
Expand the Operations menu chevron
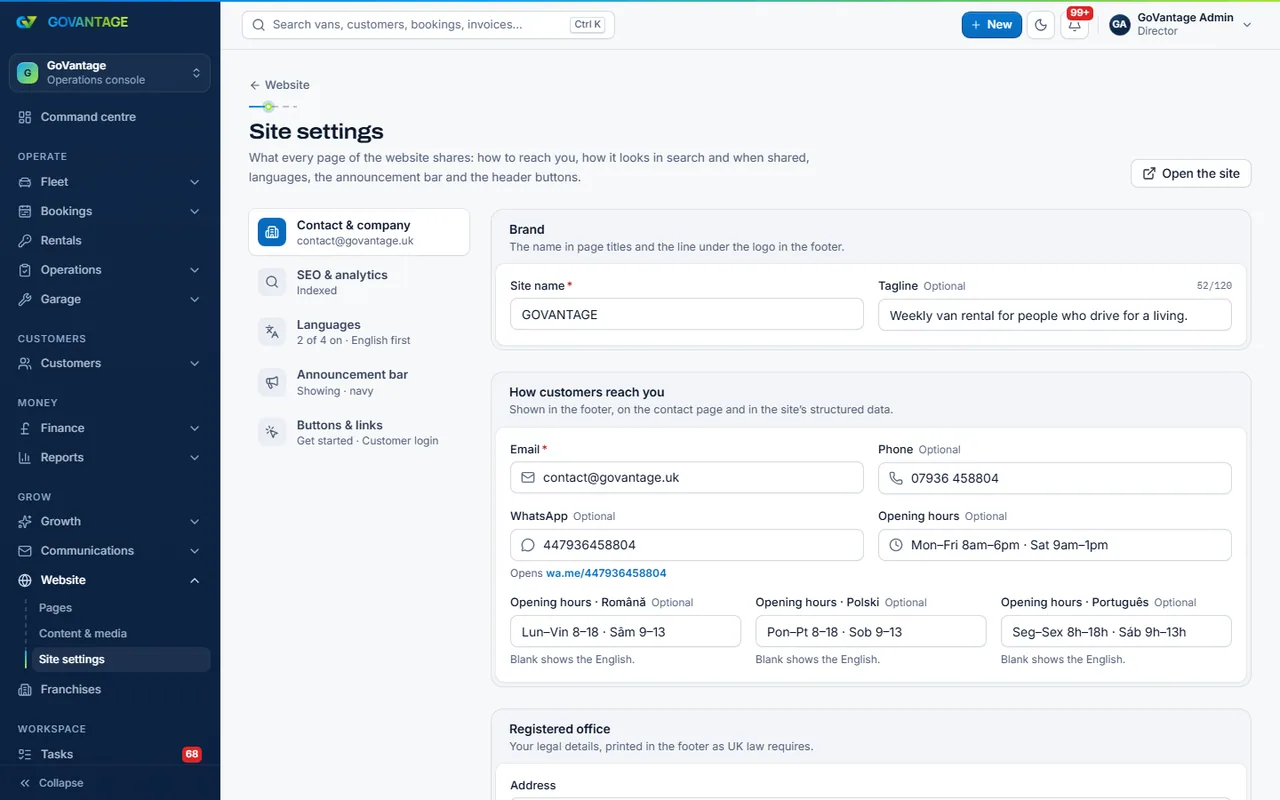tap(195, 270)
